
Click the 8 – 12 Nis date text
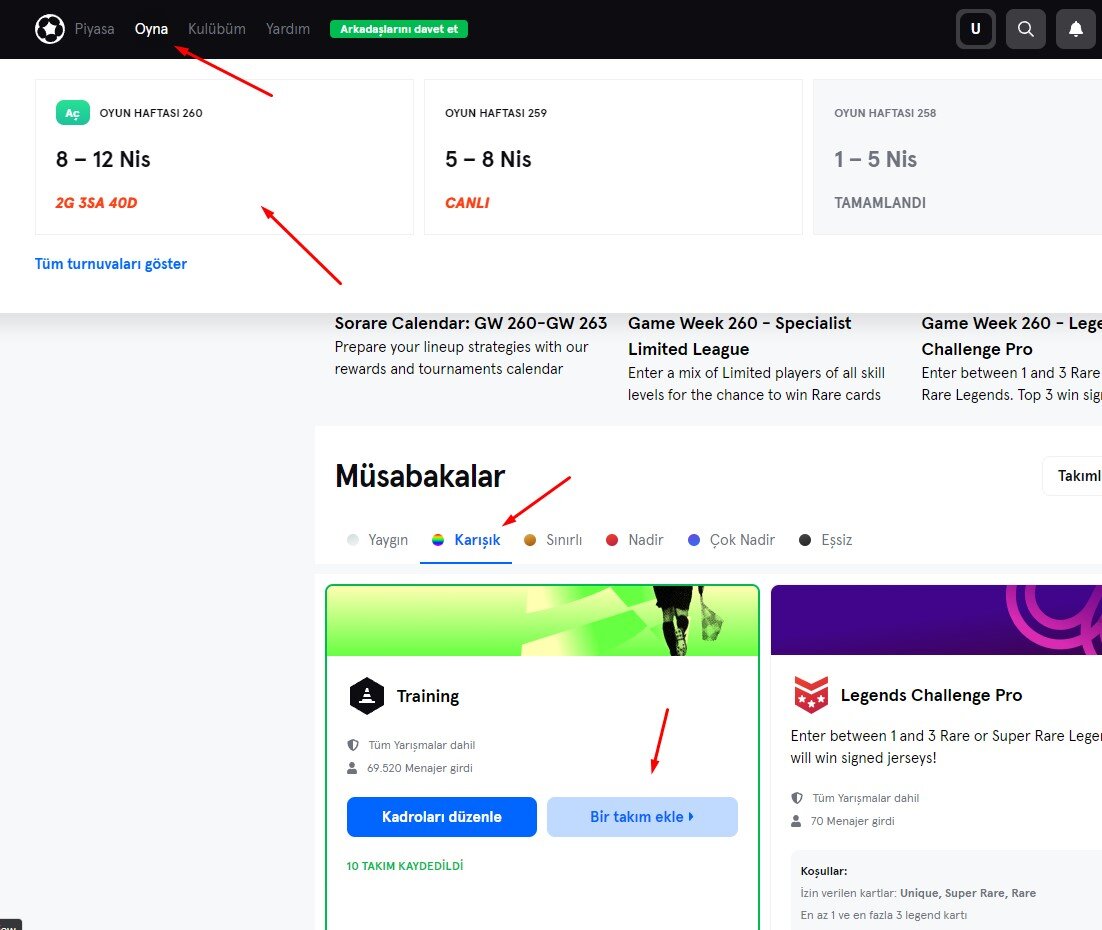tap(103, 160)
